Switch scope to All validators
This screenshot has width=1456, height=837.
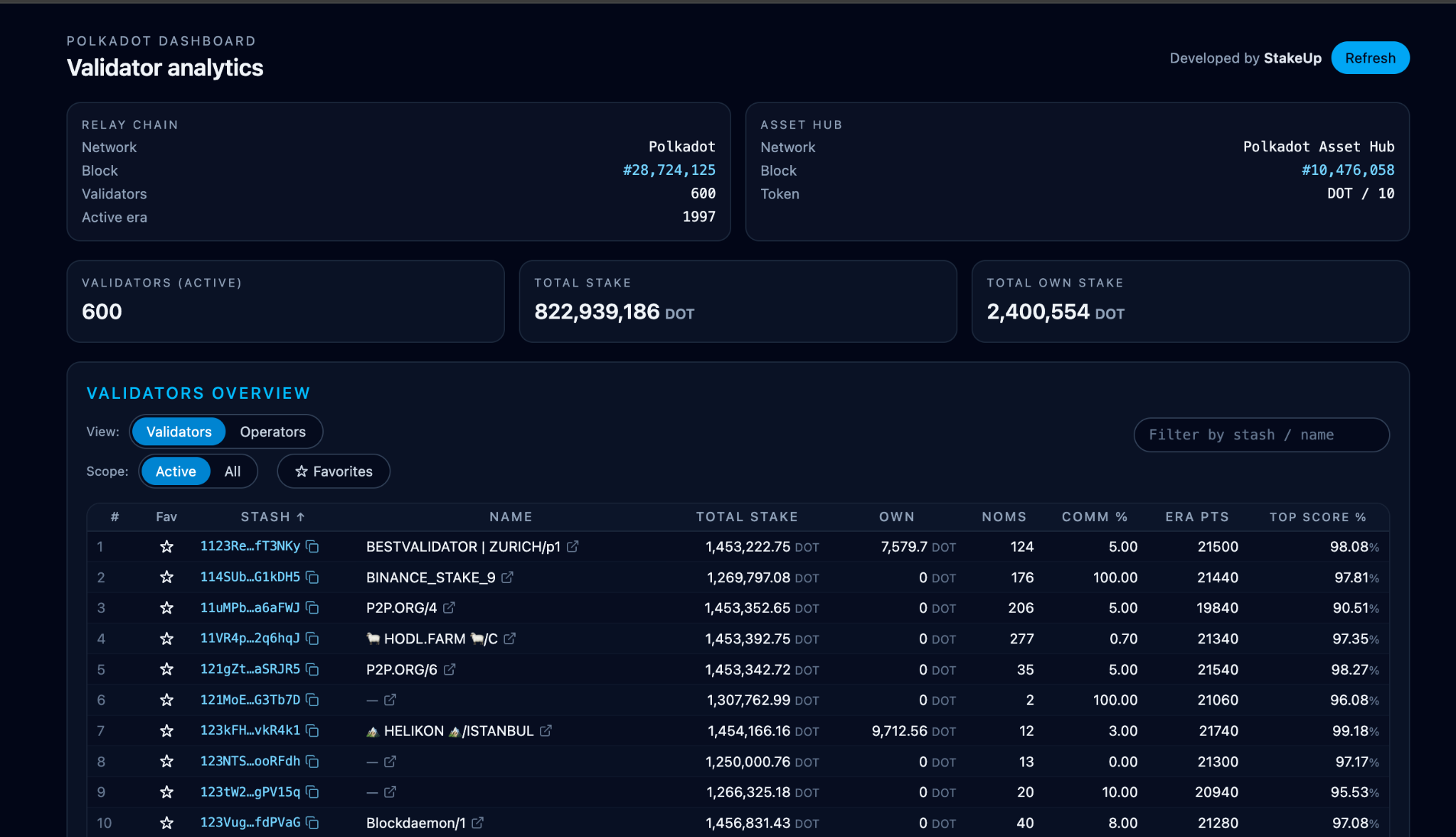pyautogui.click(x=233, y=471)
